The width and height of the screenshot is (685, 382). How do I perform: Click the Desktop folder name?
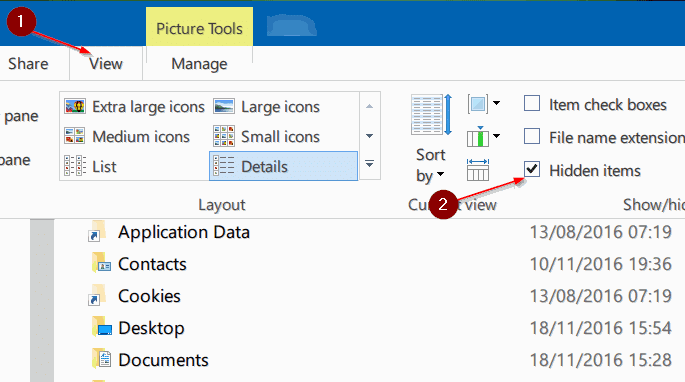coord(151,329)
